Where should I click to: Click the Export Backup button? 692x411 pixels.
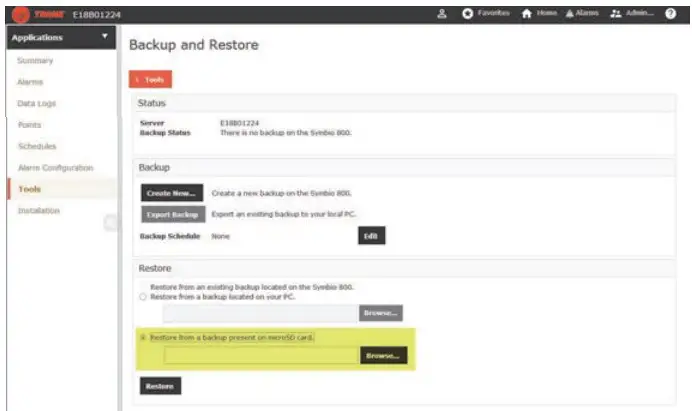(x=173, y=215)
